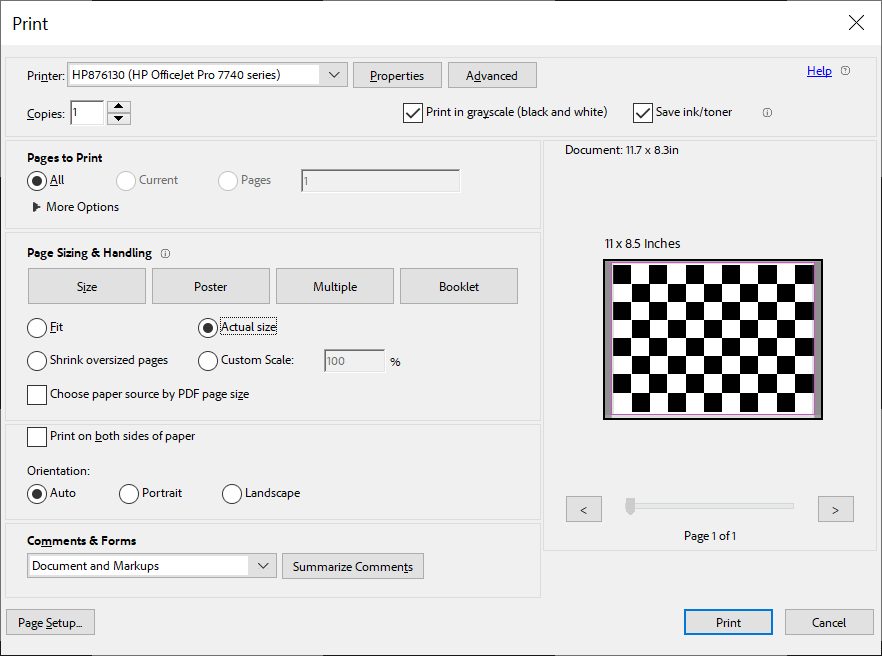Choose Landscape orientation
The height and width of the screenshot is (656, 882).
click(x=232, y=494)
